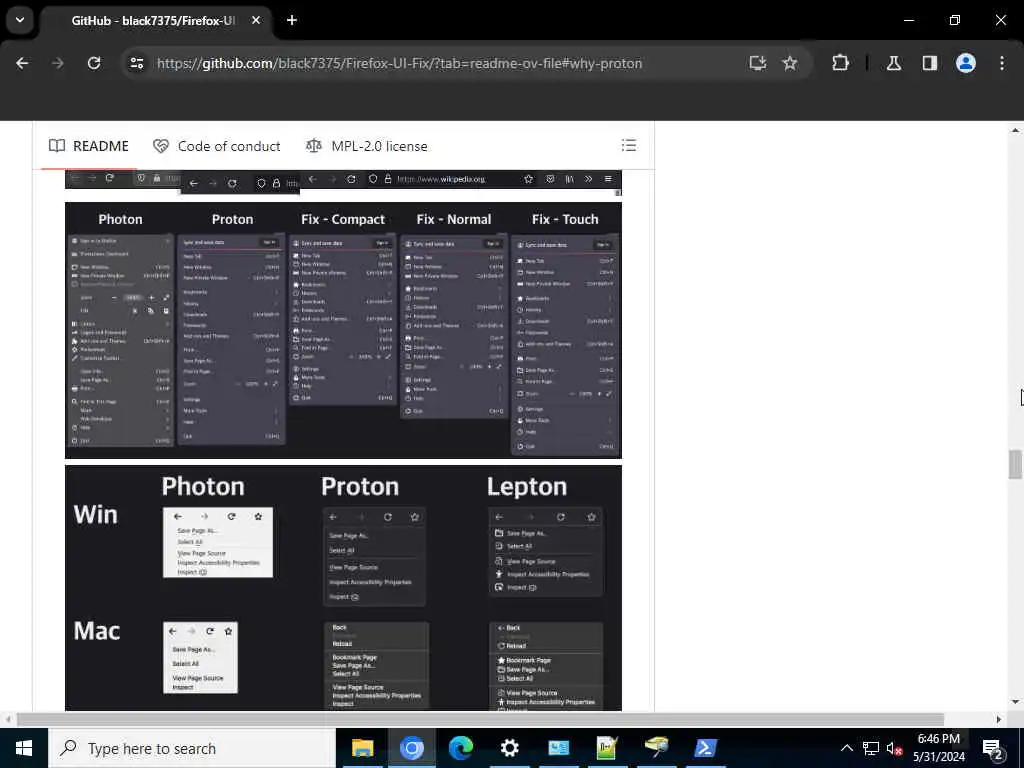Select the GitHub Firefox-UI-Fix tab

click(153, 21)
